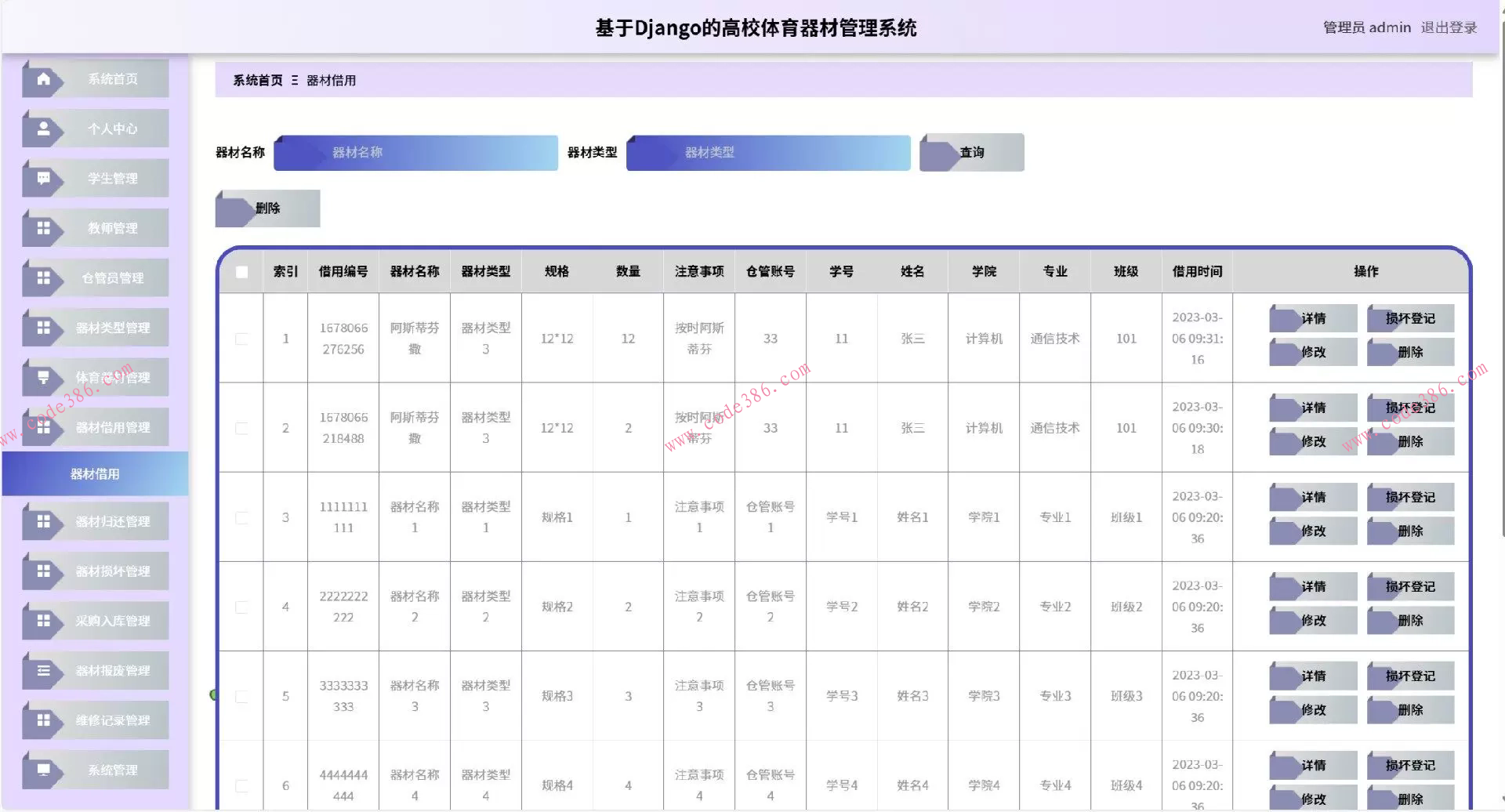Check the row 5 checkbox (3333333333)
This screenshot has height=812, width=1505.
[x=241, y=696]
